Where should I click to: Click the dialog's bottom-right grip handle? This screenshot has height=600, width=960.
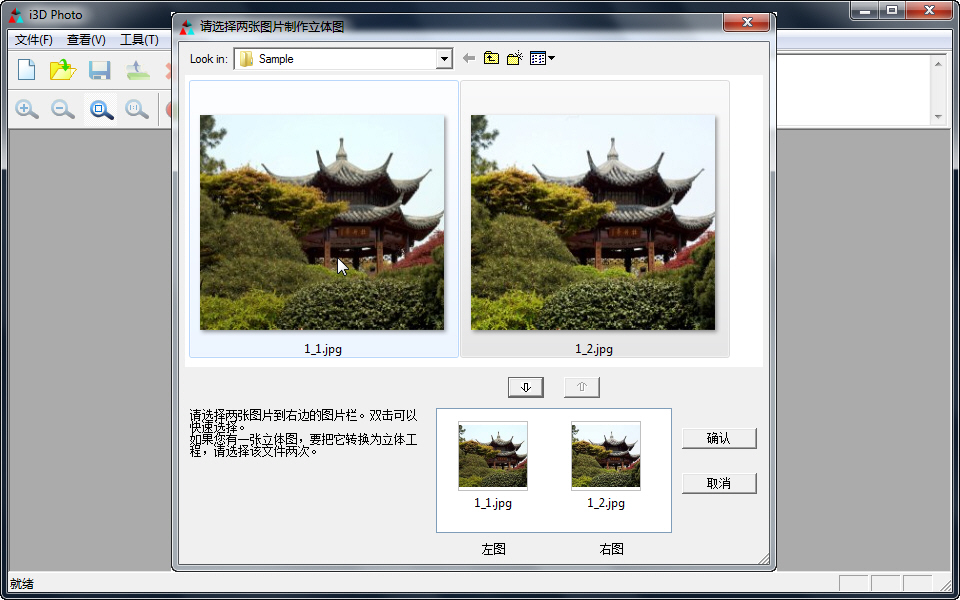(x=763, y=558)
